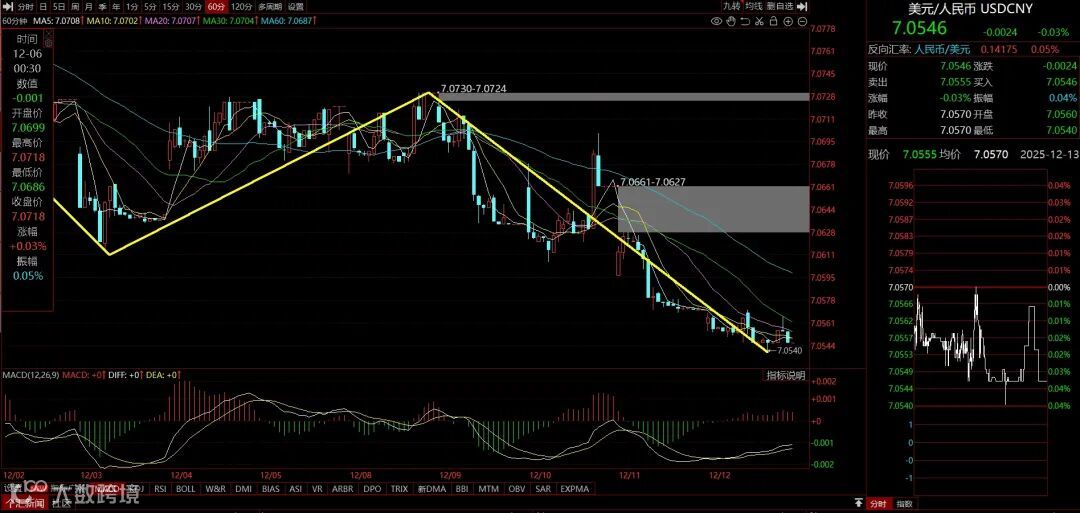Switch indicator to EXPMA
1080x513 pixels.
tap(574, 489)
